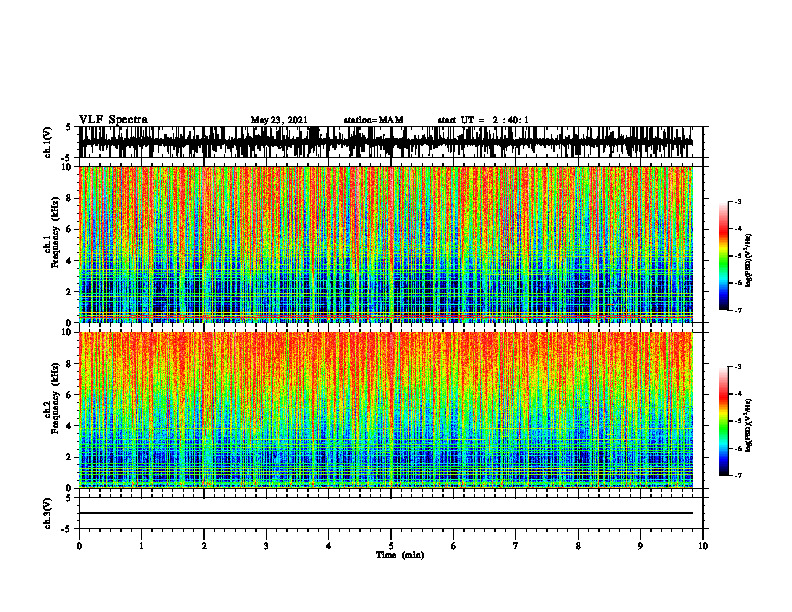
Task: Click the ch.1 frequency tick label "6"
Action: point(70,229)
